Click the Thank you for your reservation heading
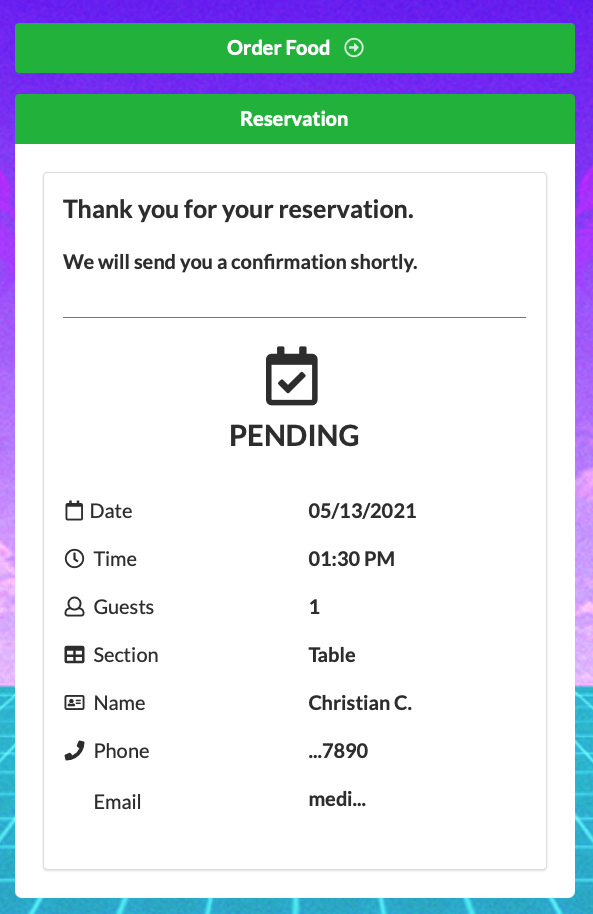Viewport: 593px width, 914px height. coord(238,210)
